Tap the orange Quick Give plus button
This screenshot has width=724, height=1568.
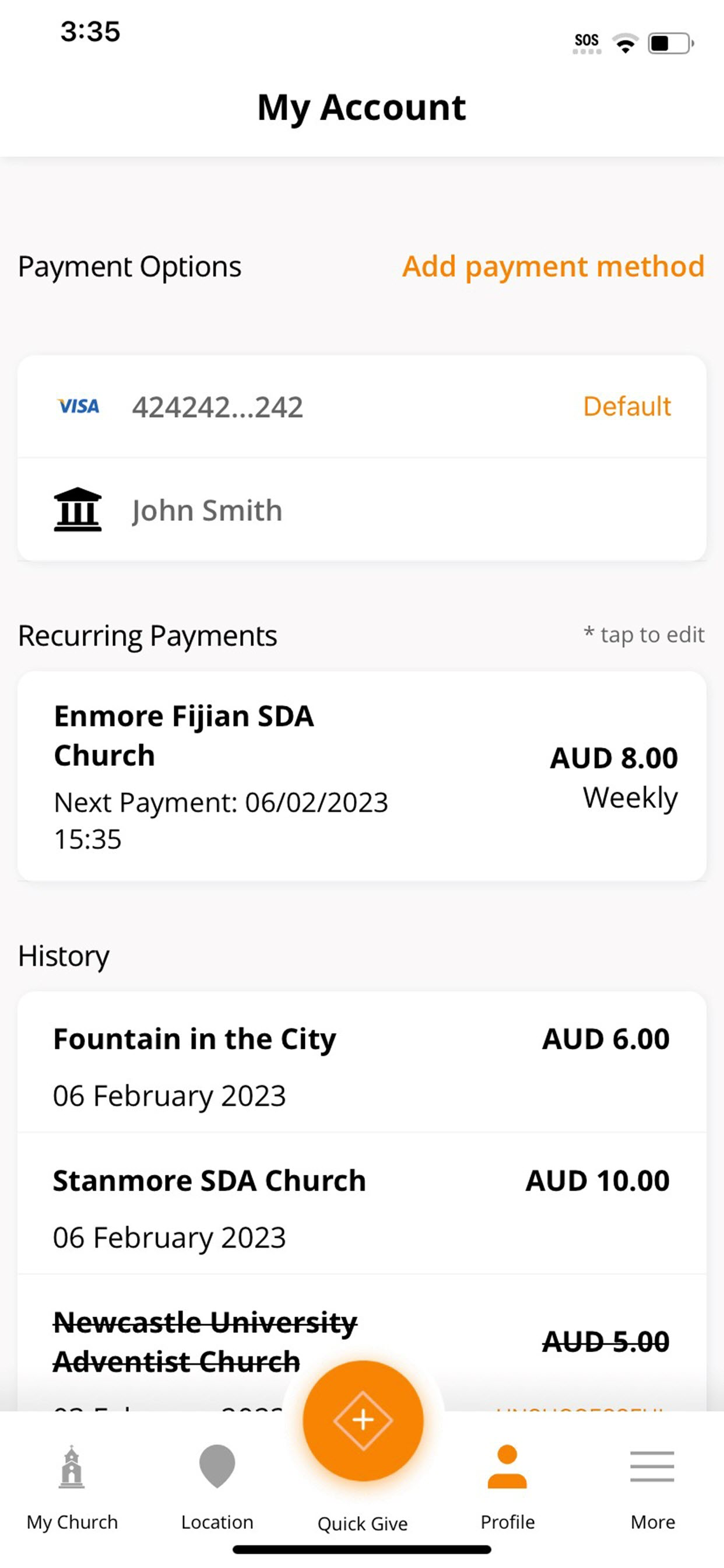tap(363, 1419)
